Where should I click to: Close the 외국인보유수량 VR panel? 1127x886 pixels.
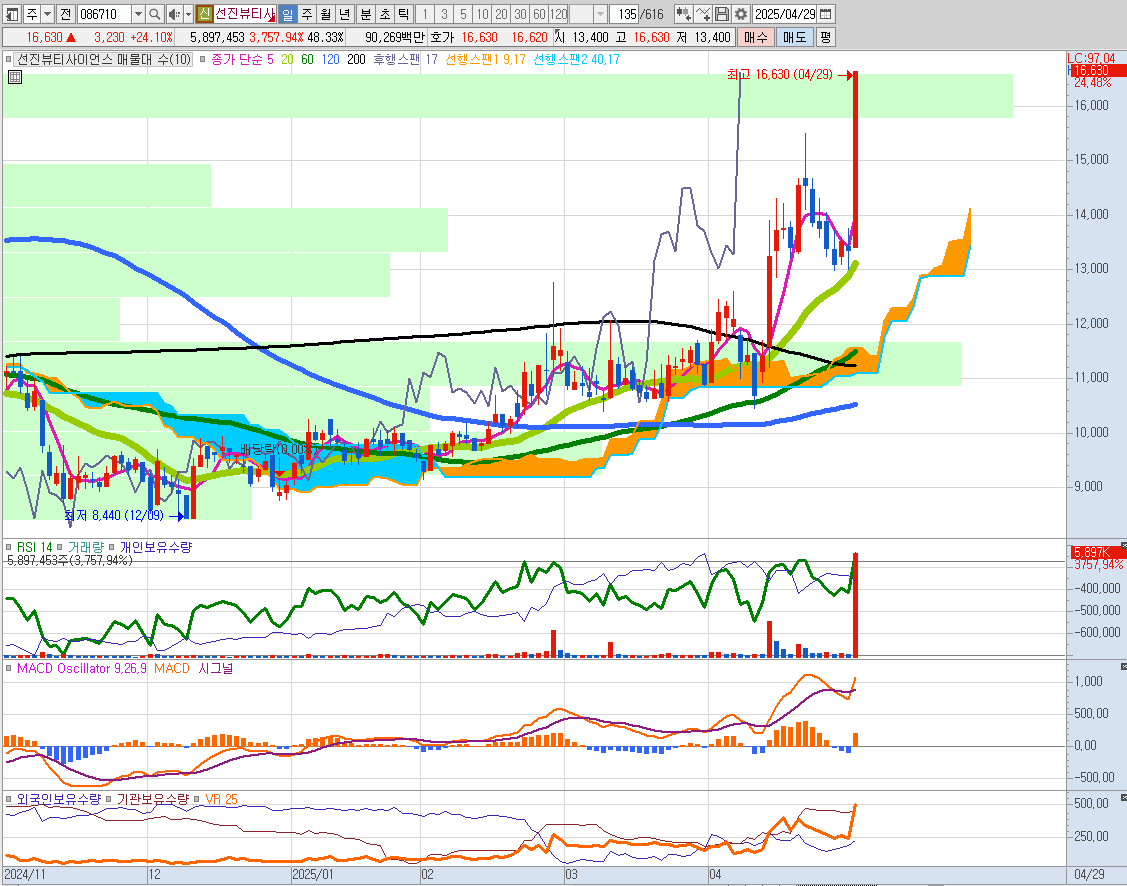1123,797
